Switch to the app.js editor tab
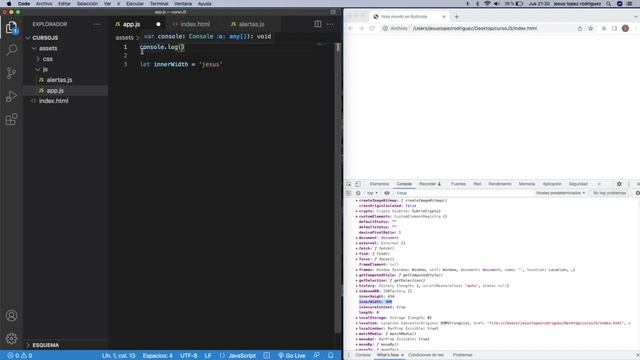This screenshot has height=360, width=640. pos(131,24)
